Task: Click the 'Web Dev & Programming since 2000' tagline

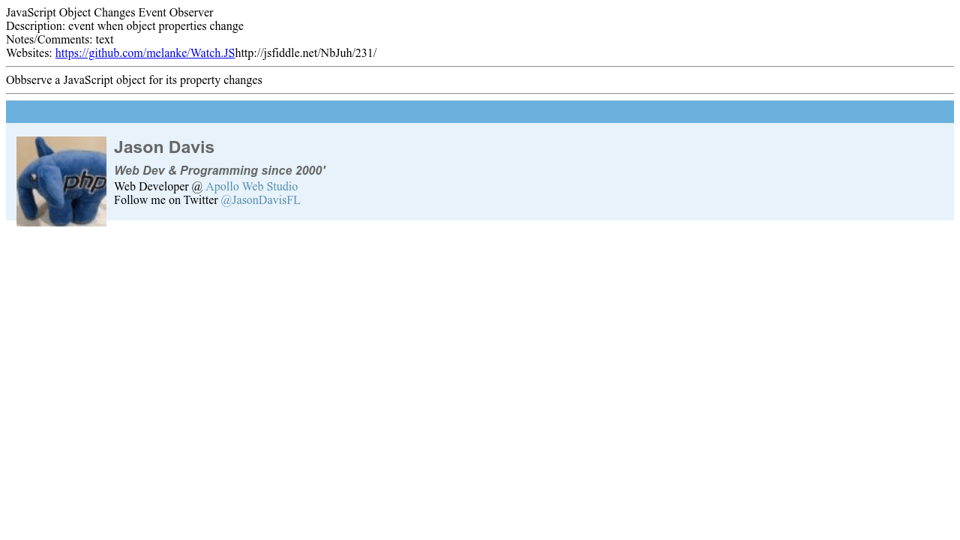Action: [x=219, y=171]
